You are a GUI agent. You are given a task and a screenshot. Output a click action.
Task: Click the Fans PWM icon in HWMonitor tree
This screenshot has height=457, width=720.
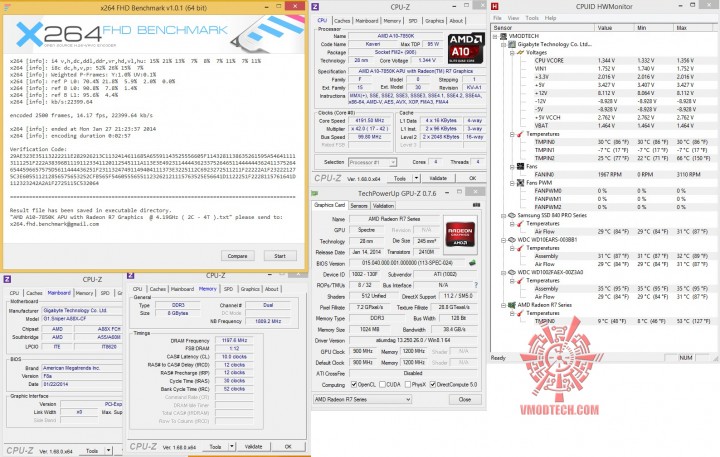point(520,183)
